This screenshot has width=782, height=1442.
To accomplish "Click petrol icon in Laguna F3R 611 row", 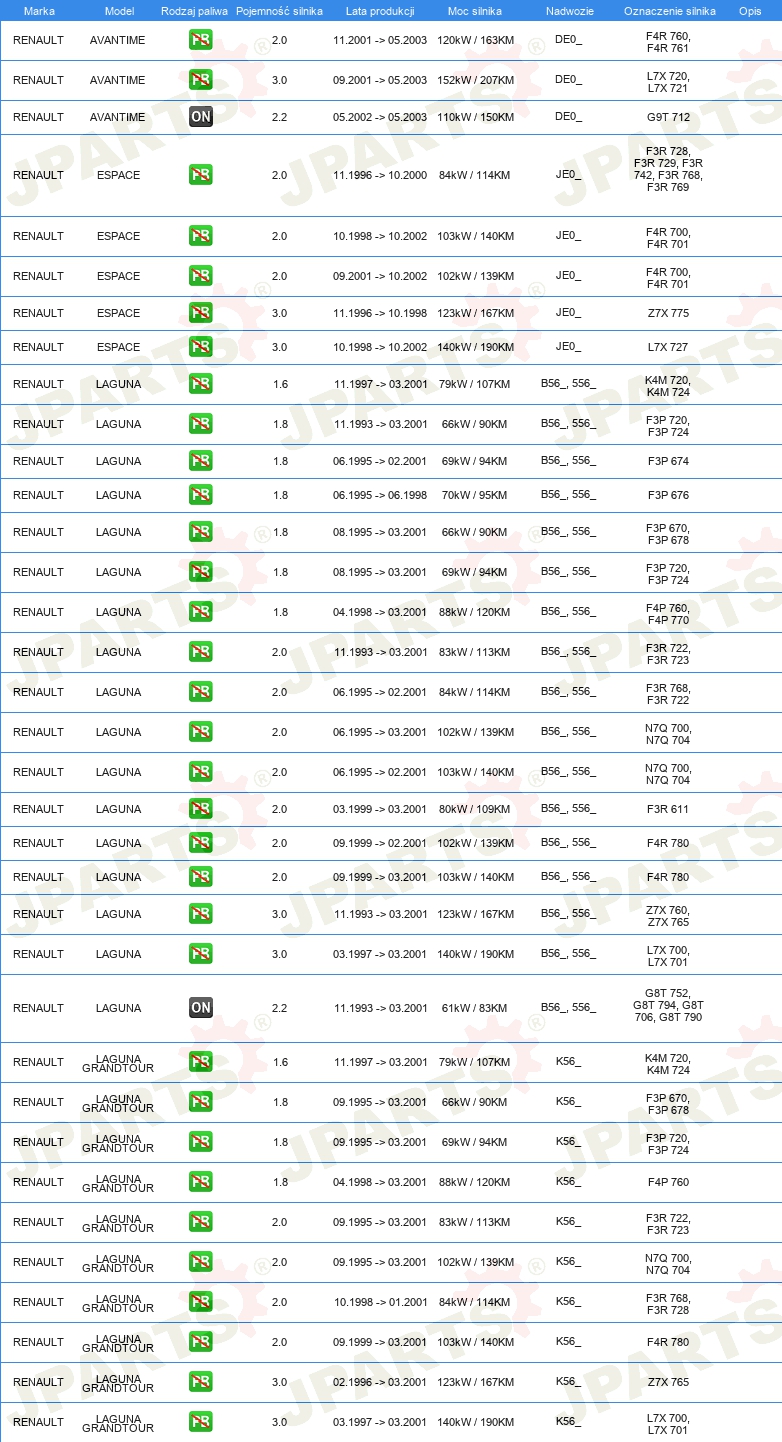I will pyautogui.click(x=201, y=809).
